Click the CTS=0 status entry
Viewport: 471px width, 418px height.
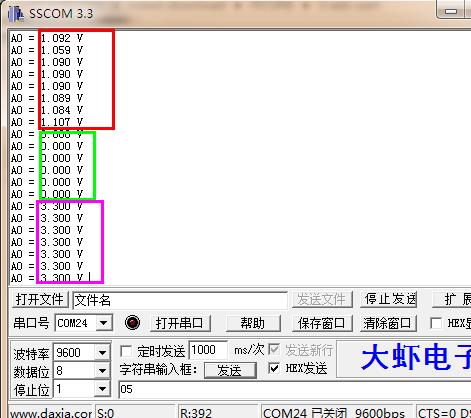(437, 414)
